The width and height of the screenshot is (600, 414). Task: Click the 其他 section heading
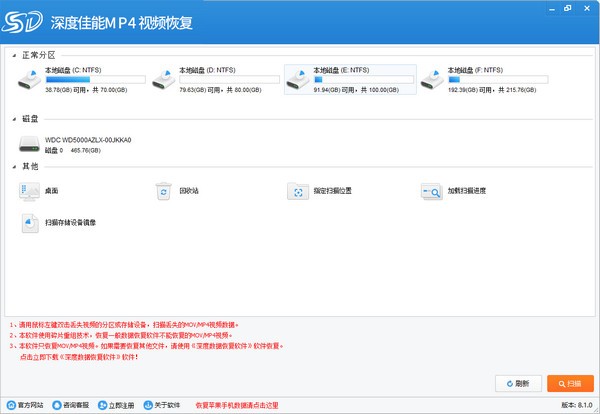(x=30, y=166)
